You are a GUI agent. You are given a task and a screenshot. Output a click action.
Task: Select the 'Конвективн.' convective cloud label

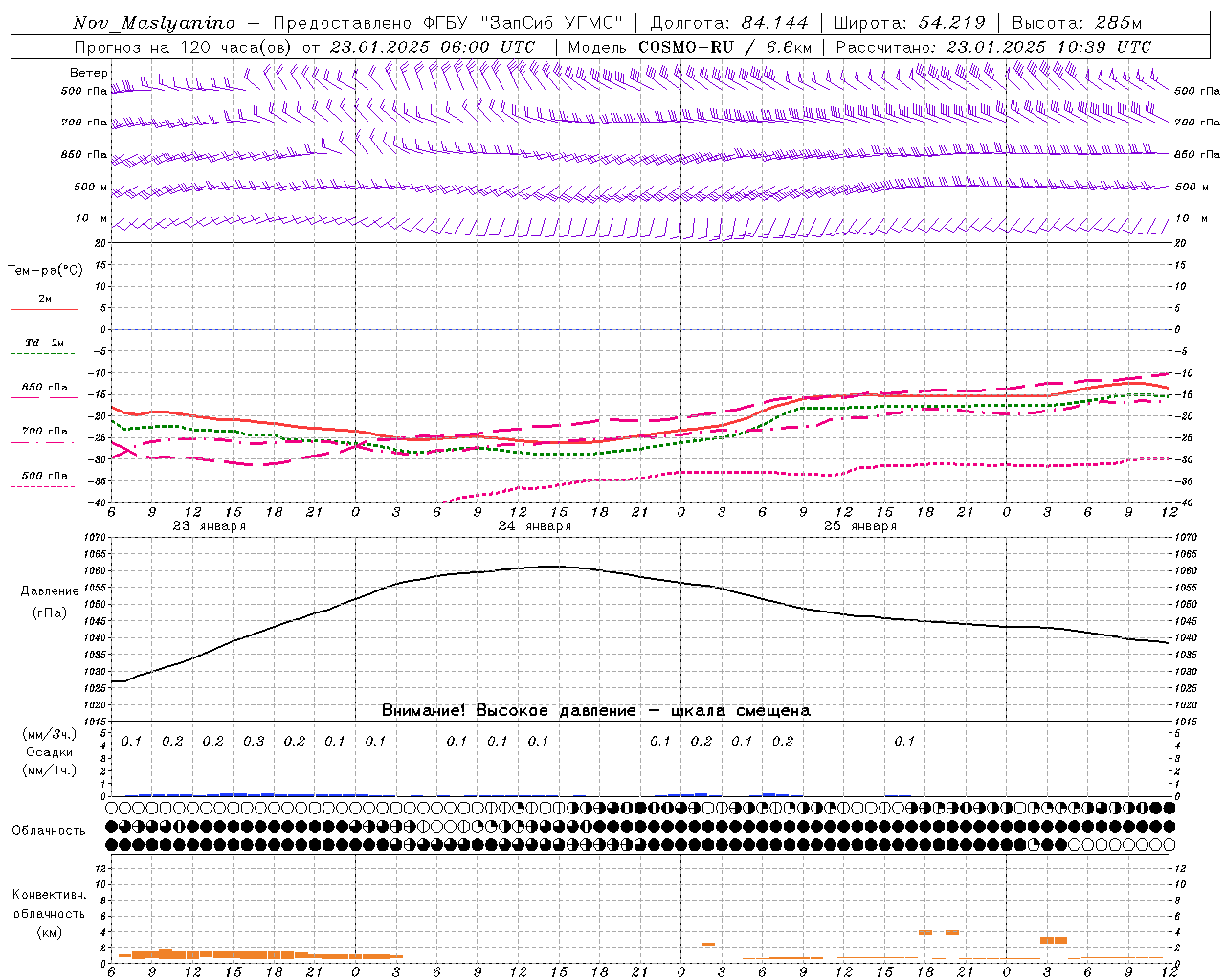point(49,895)
